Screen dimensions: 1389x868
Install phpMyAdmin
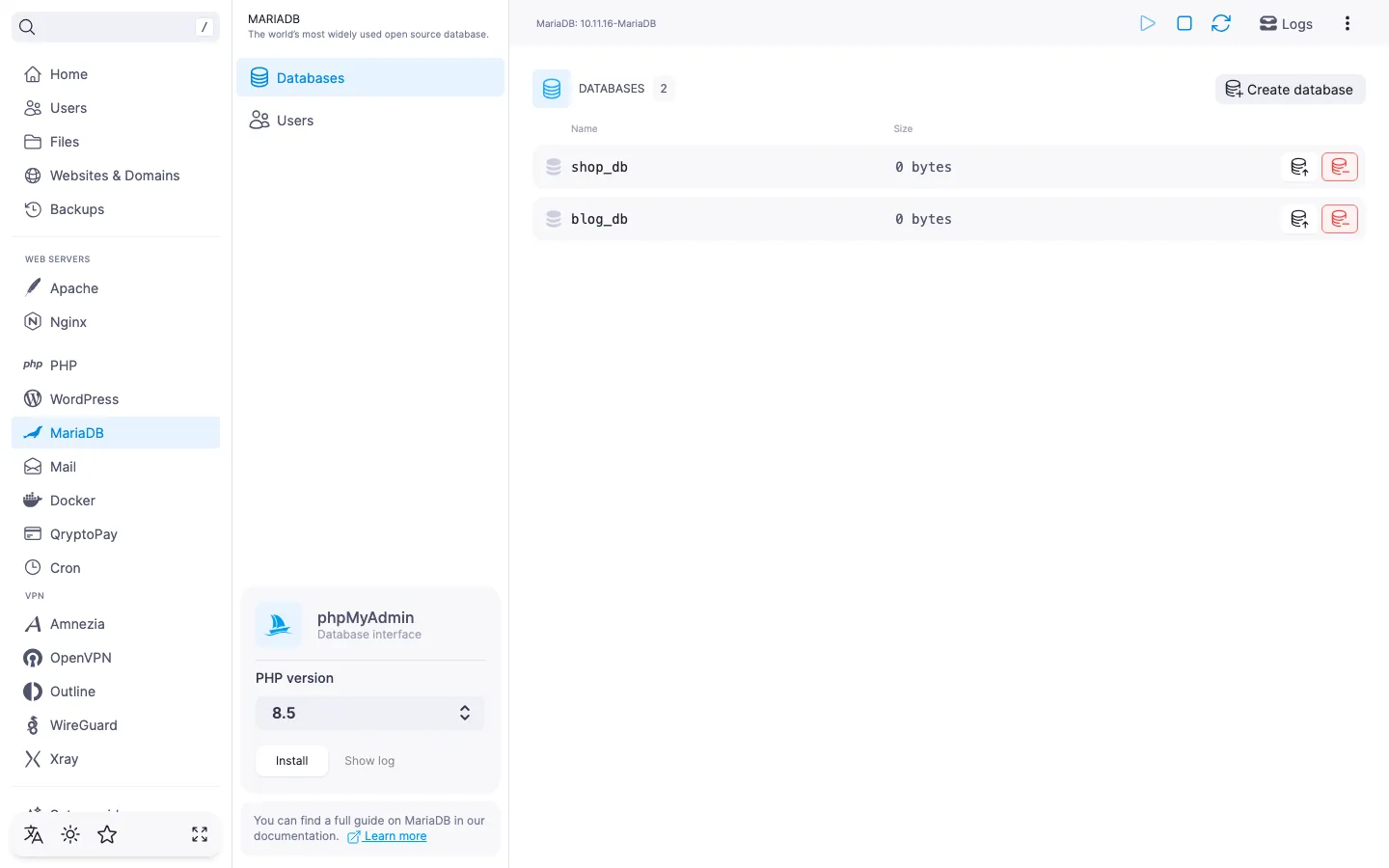[x=291, y=761]
